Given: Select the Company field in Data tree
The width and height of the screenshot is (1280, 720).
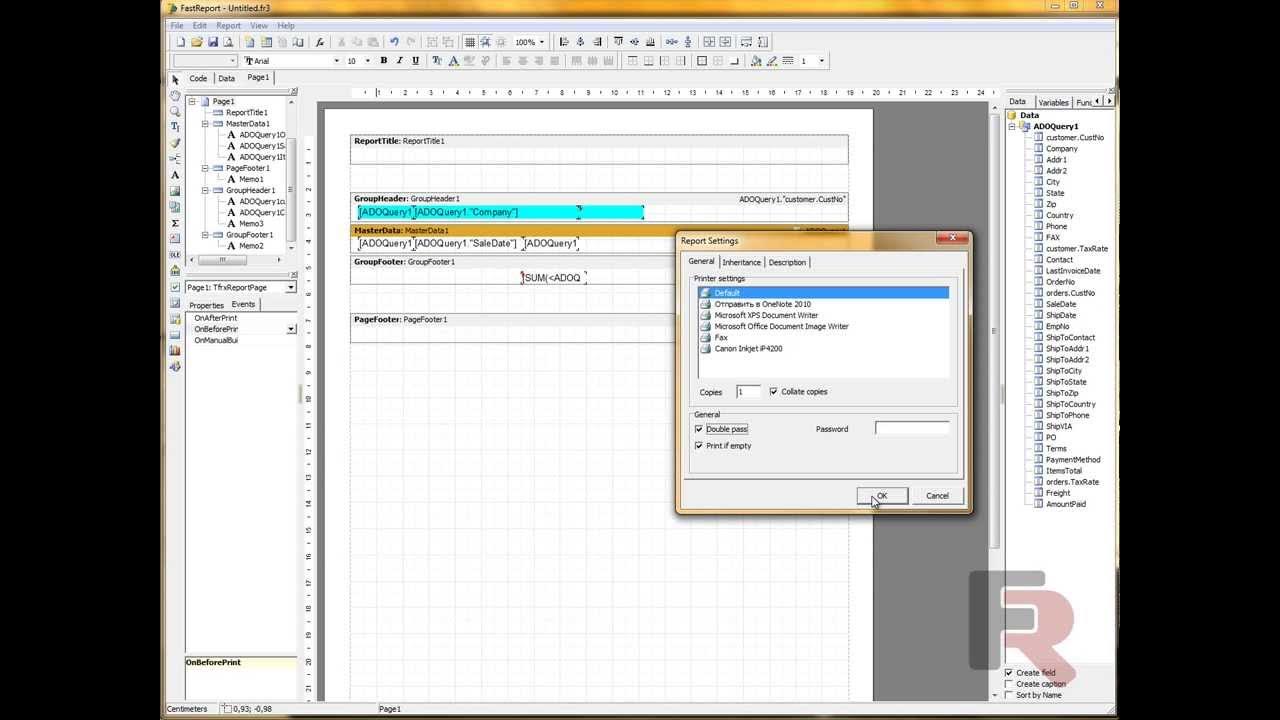Looking at the screenshot, I should 1061,149.
